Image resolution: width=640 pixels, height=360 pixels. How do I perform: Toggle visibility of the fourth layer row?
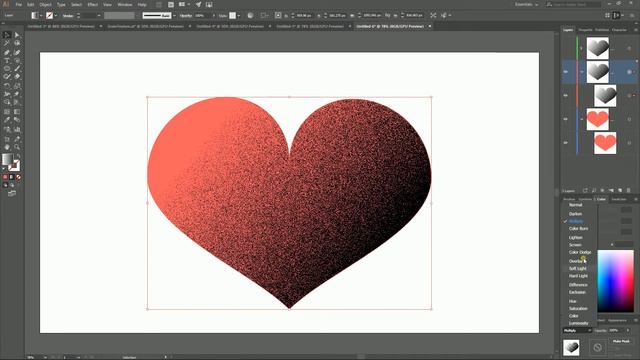(x=566, y=119)
